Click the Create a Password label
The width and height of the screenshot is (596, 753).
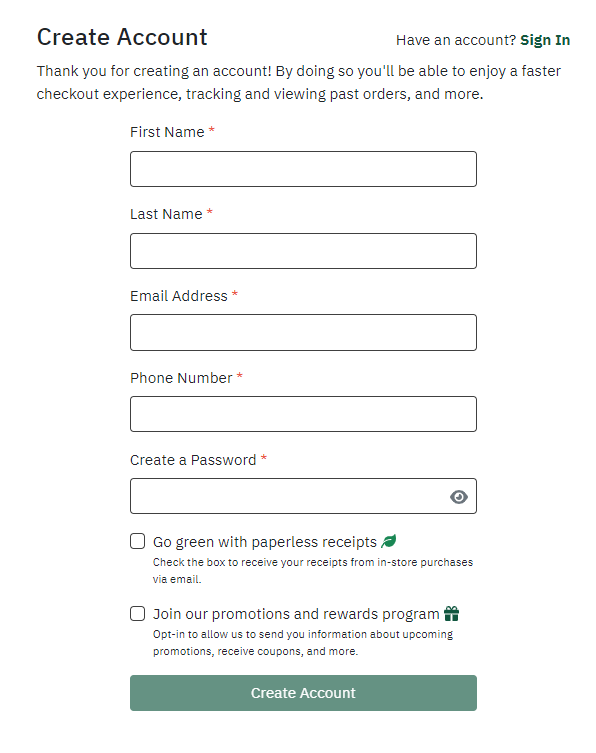193,460
